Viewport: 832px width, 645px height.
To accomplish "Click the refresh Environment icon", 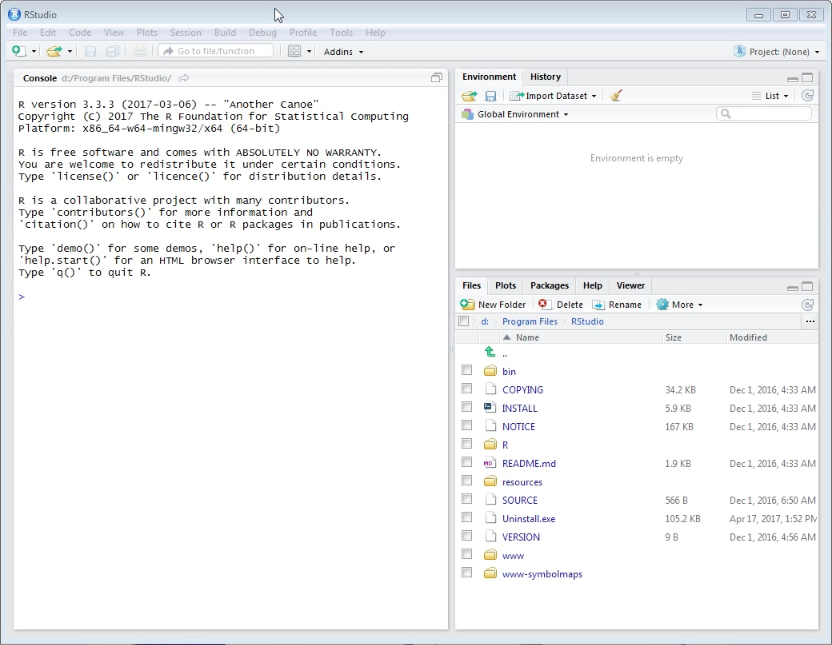I will (808, 96).
